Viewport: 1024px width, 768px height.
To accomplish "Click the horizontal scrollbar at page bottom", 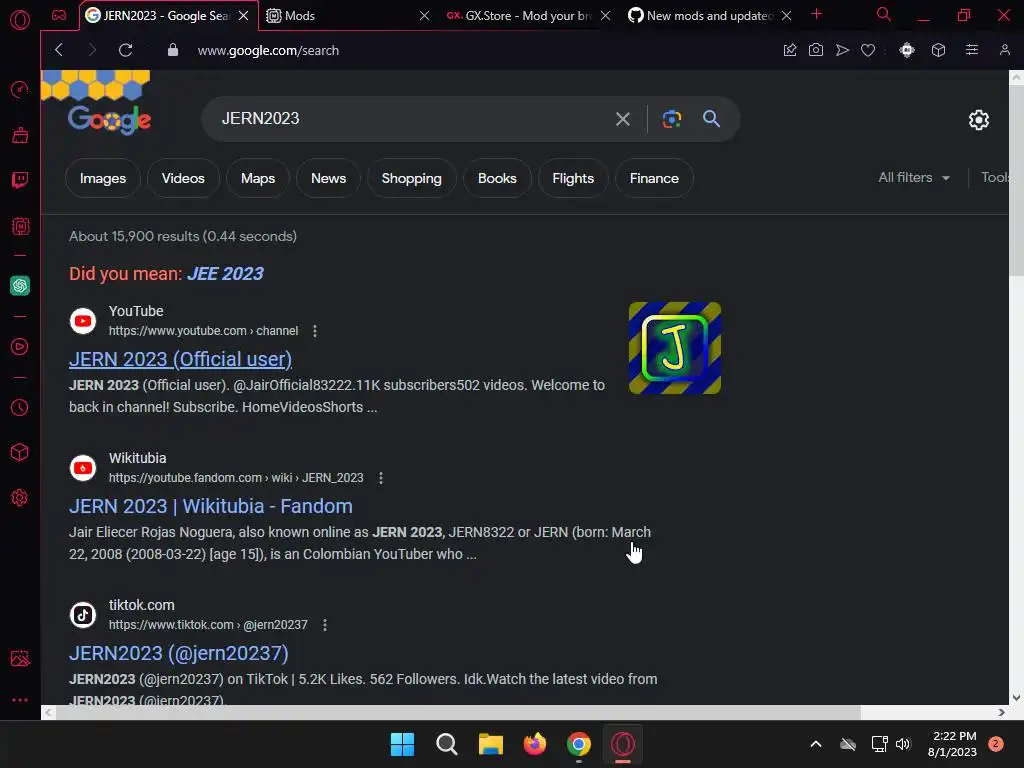I will 458,712.
